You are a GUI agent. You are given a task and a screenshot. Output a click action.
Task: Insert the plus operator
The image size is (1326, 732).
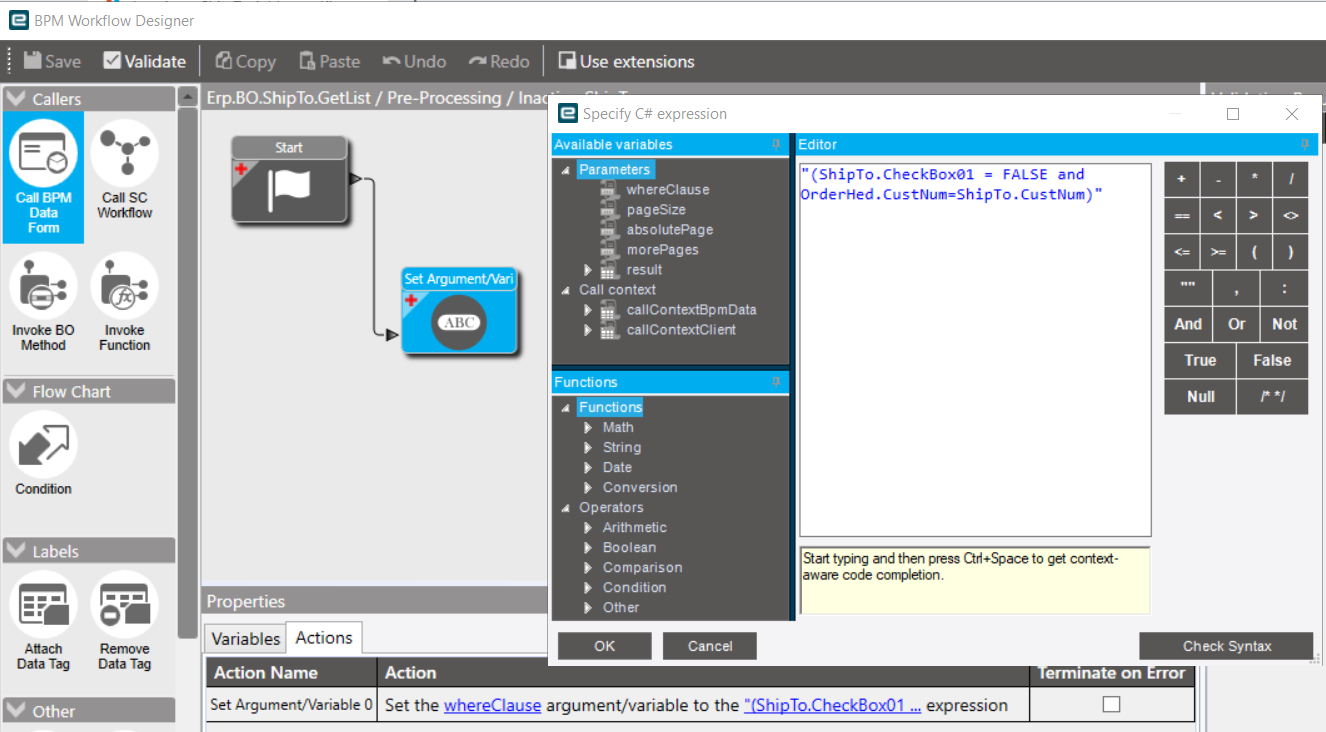pyautogui.click(x=1181, y=180)
